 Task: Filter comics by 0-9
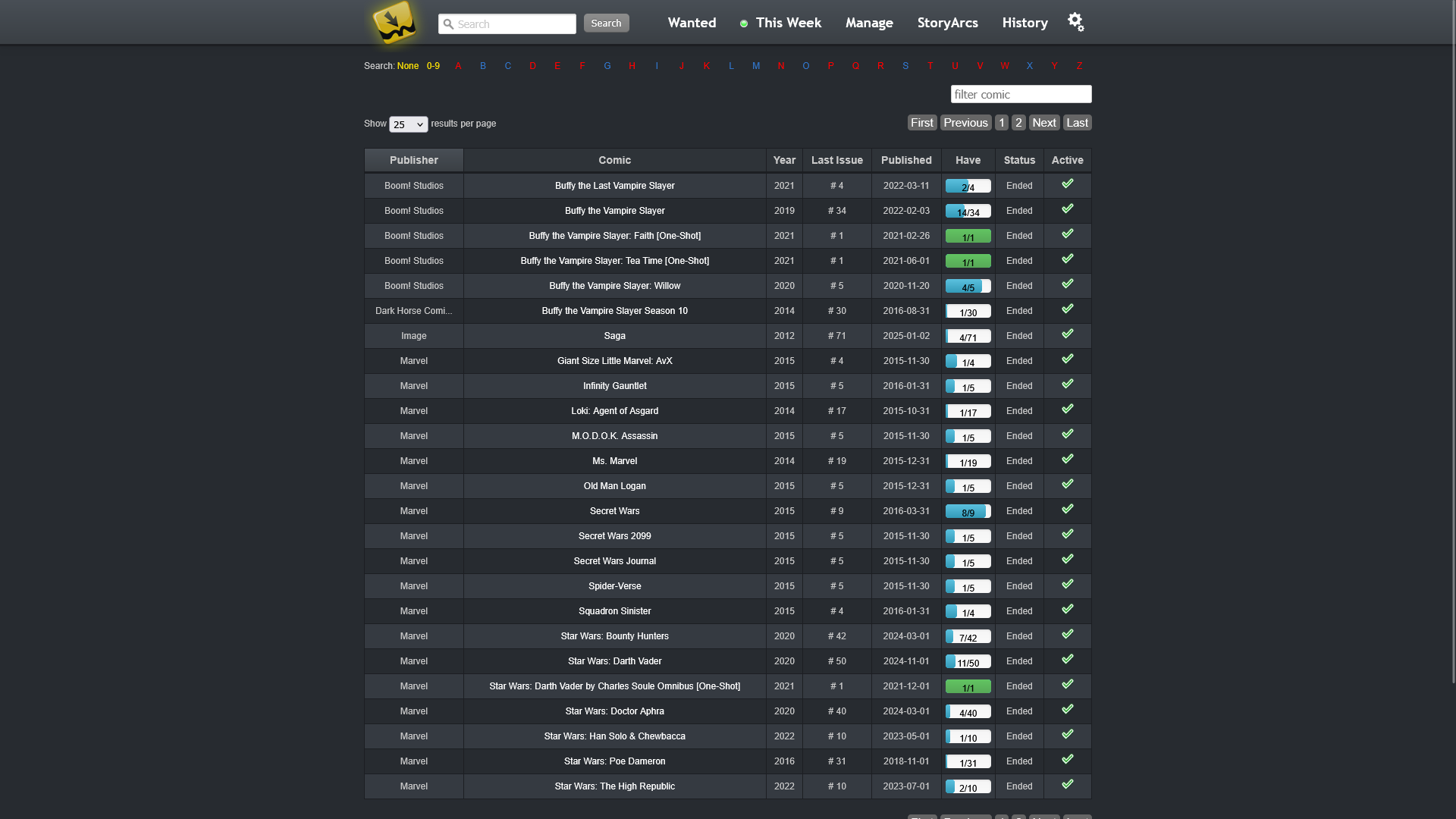433,66
